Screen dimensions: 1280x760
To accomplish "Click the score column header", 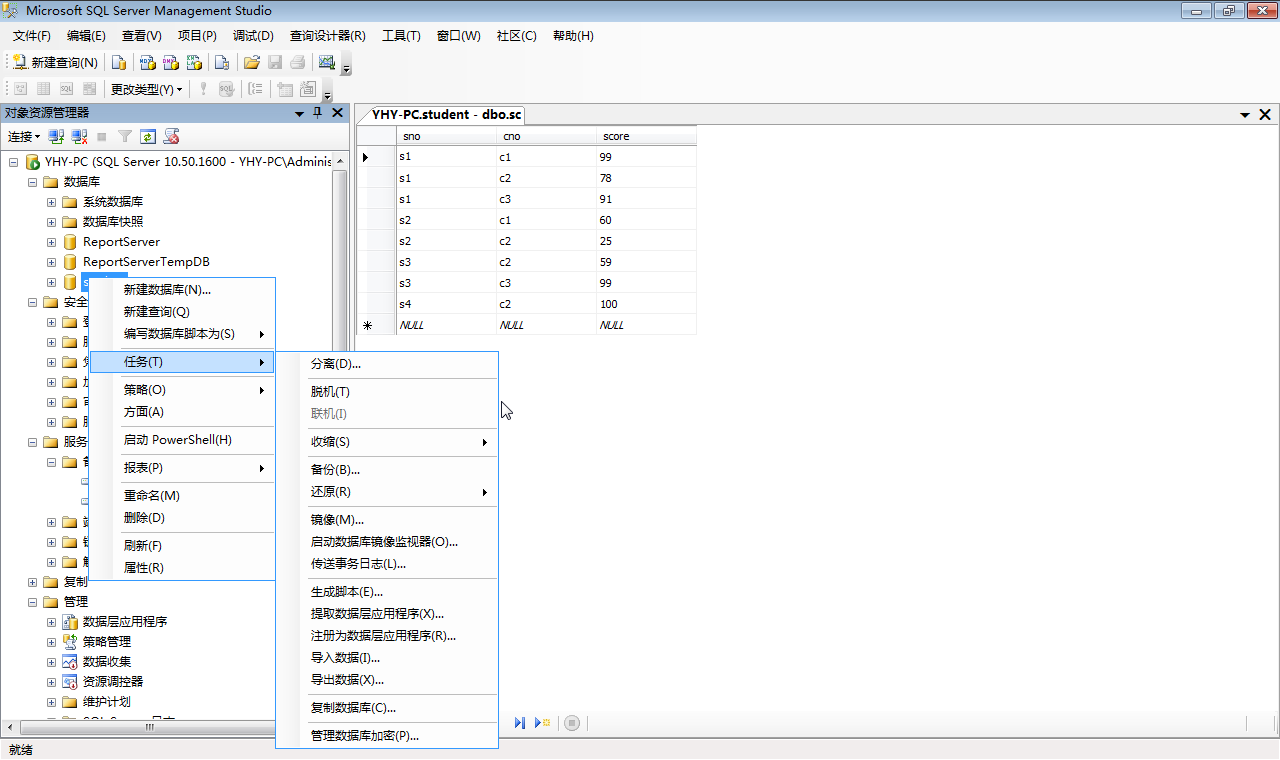I will coord(646,136).
